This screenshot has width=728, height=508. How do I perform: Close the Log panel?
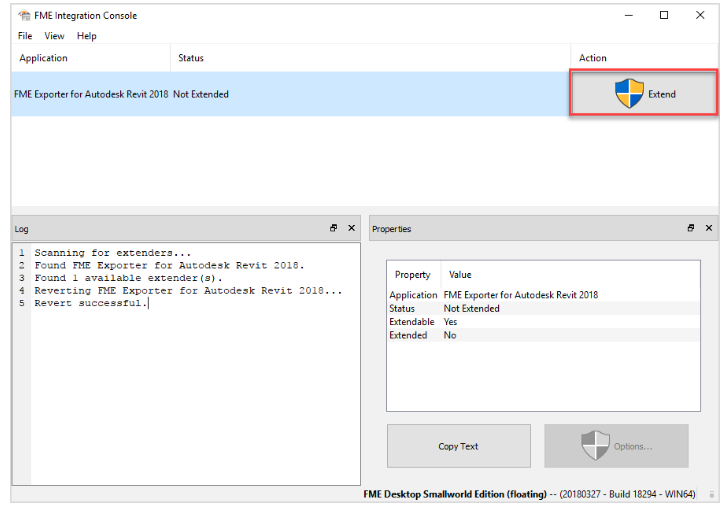click(351, 228)
